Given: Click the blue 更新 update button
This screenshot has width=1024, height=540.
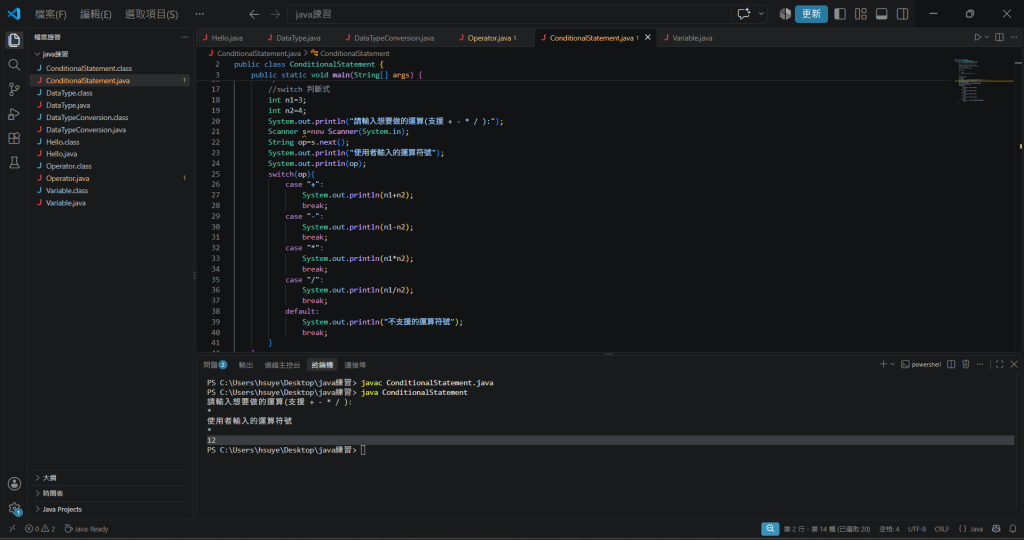Looking at the screenshot, I should coord(810,14).
